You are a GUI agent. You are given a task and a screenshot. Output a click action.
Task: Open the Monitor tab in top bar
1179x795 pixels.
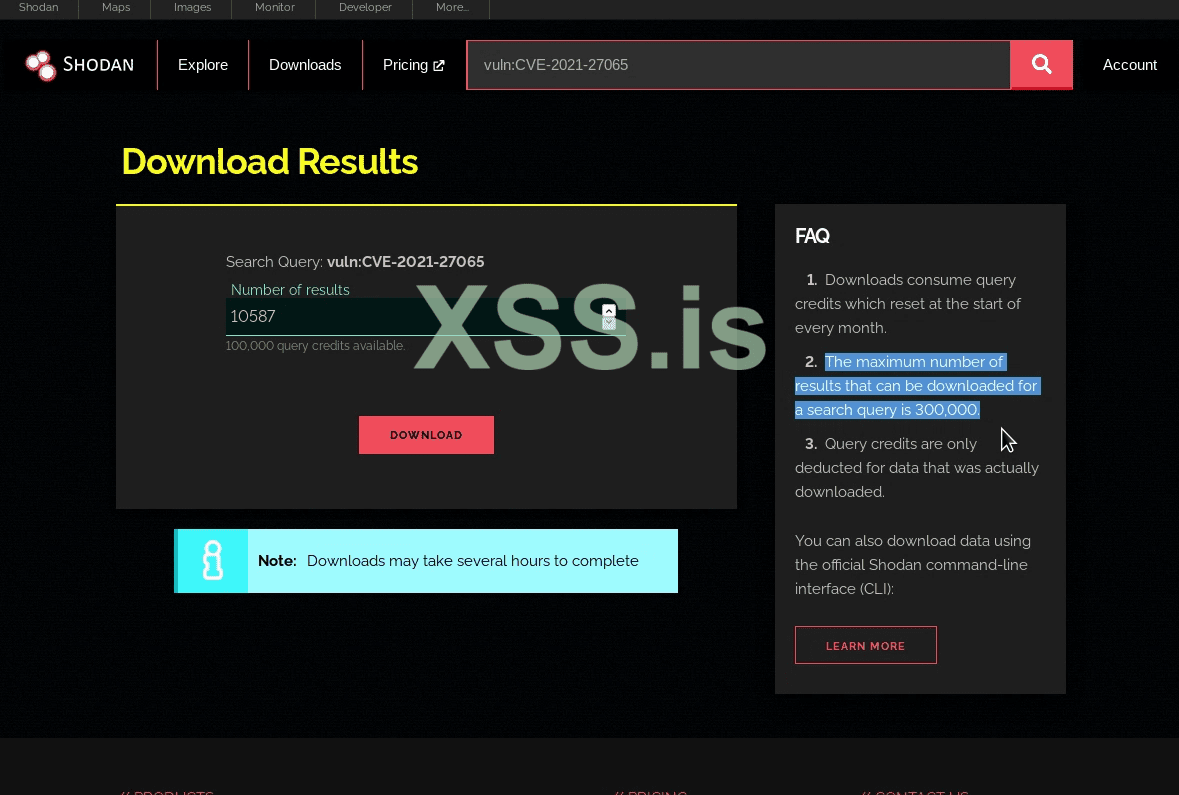[x=274, y=8]
